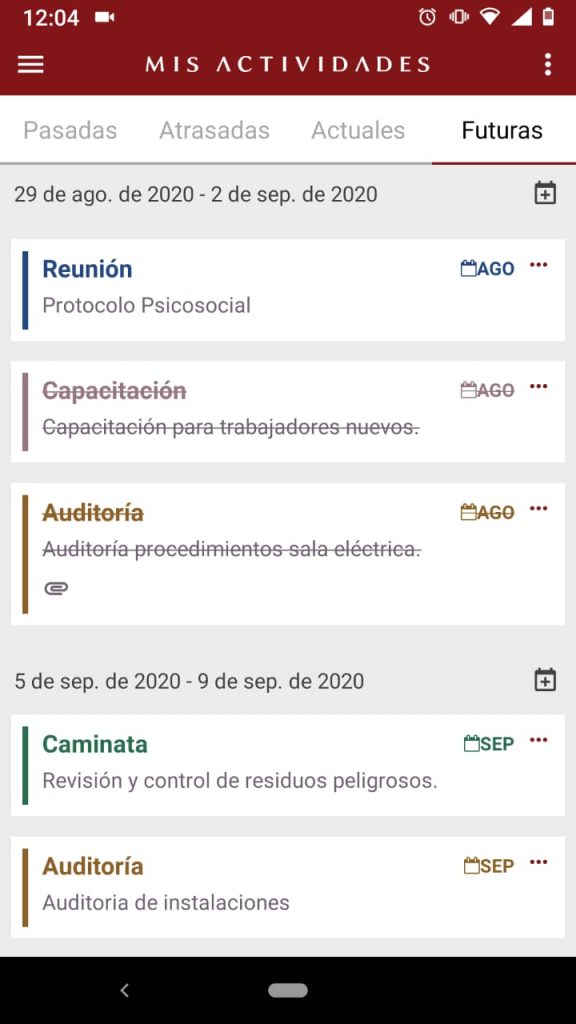Viewport: 576px width, 1024px height.
Task: Open Caminata residuos peligrosos activity
Action: pyautogui.click(x=288, y=765)
